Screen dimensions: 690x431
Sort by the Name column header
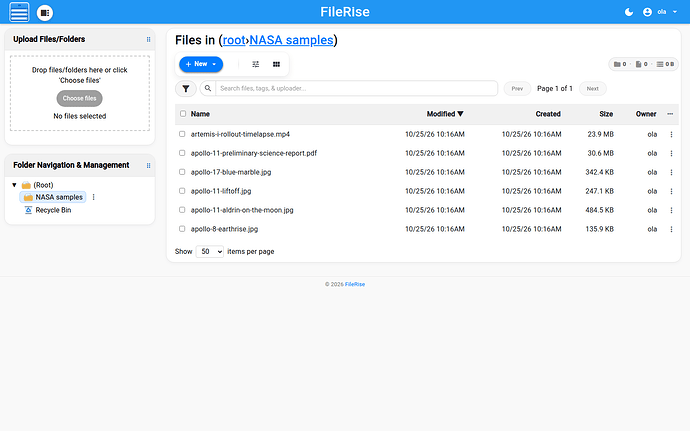pos(200,114)
